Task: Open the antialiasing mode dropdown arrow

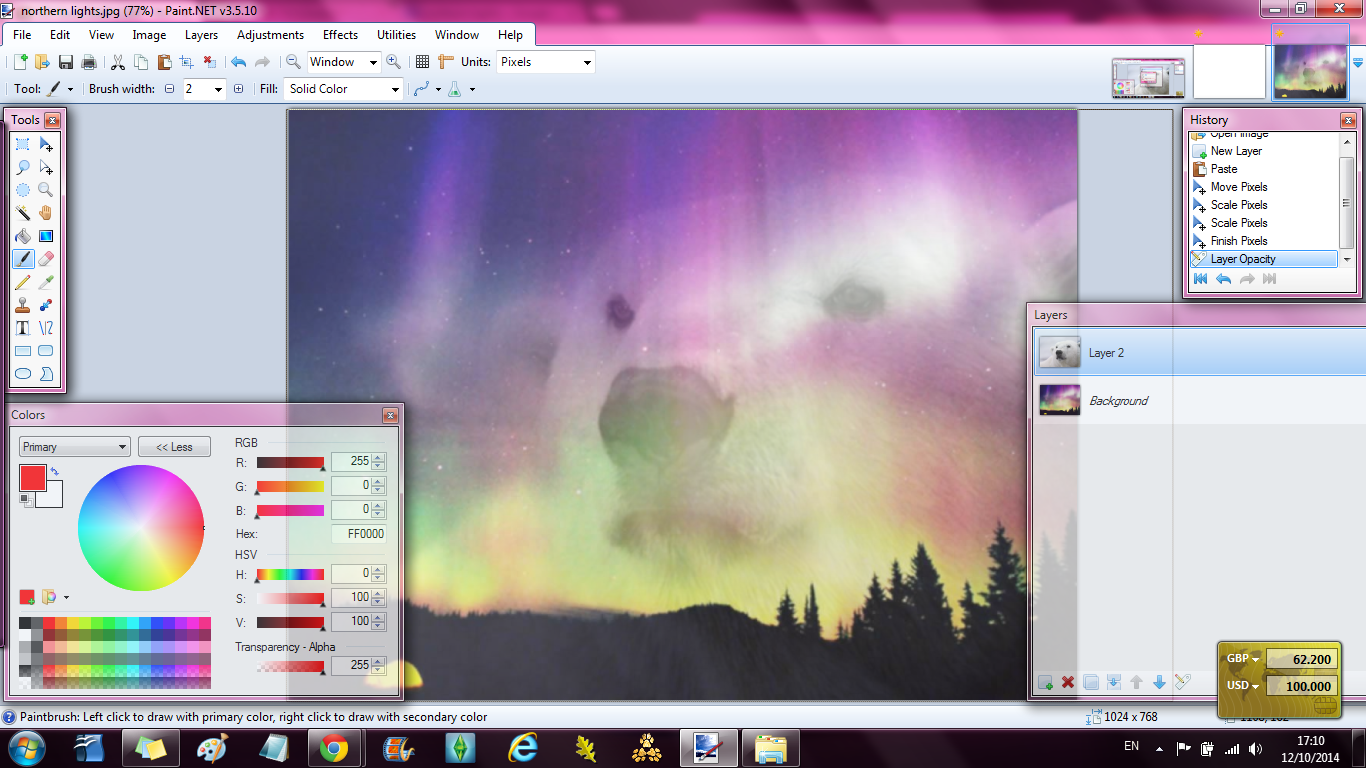Action: click(x=438, y=89)
